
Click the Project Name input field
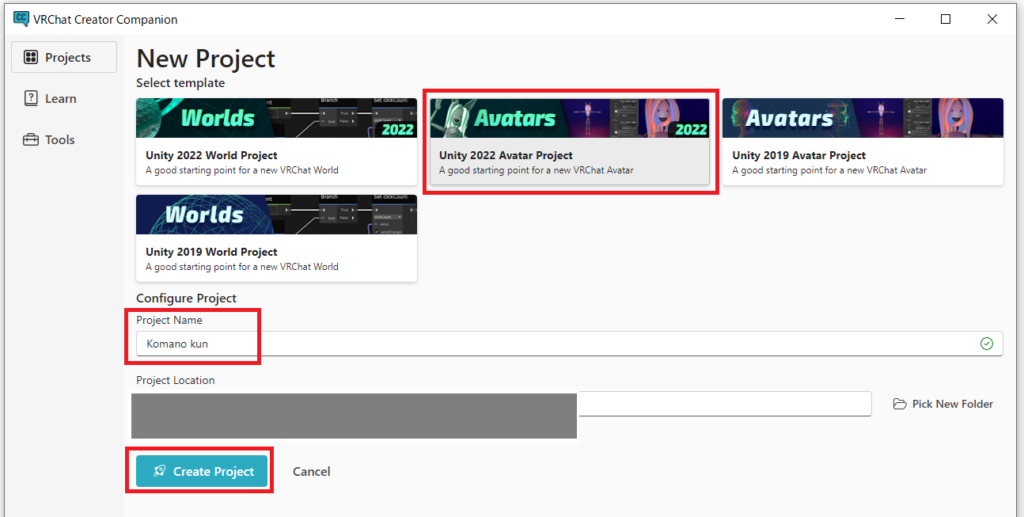[569, 343]
